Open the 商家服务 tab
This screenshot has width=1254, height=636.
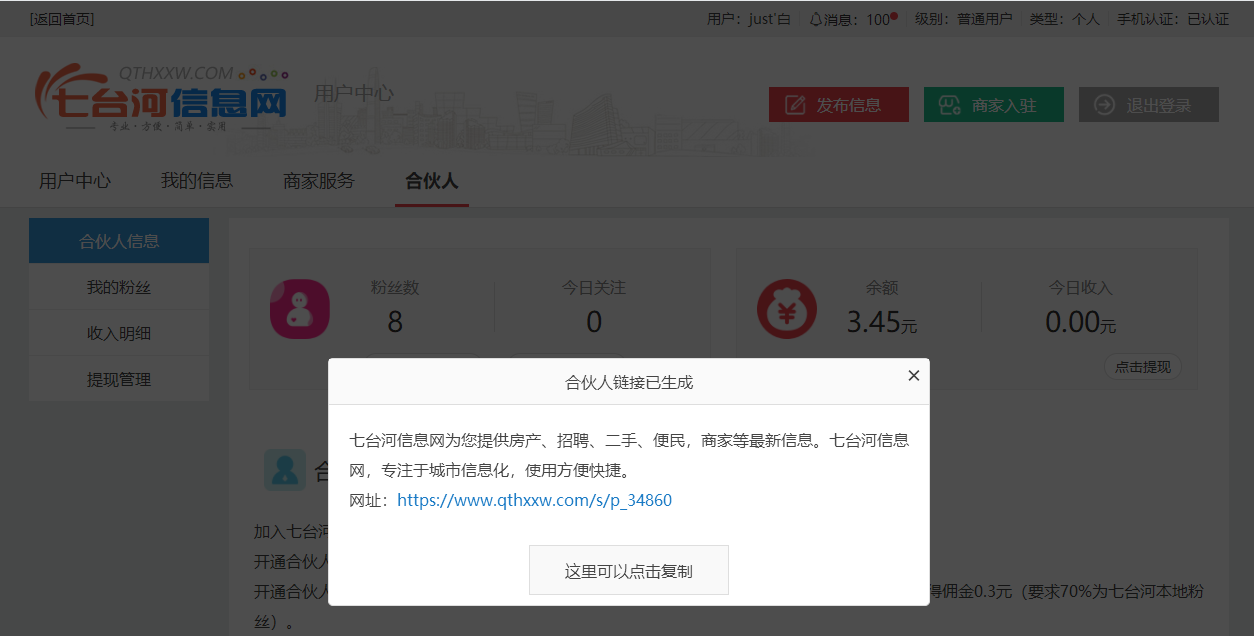(318, 181)
